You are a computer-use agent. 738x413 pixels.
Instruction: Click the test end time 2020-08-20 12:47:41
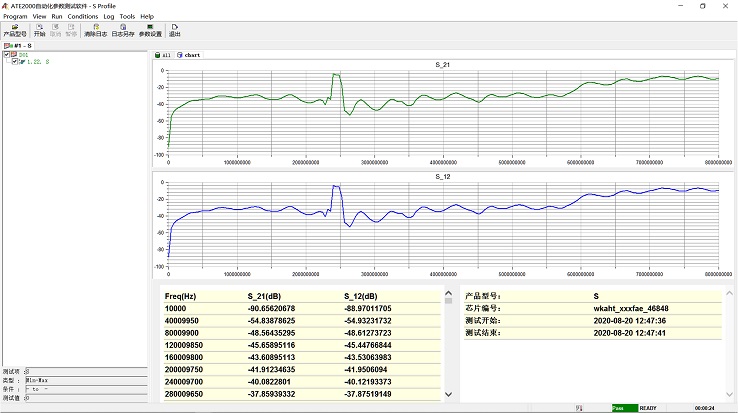(630, 333)
